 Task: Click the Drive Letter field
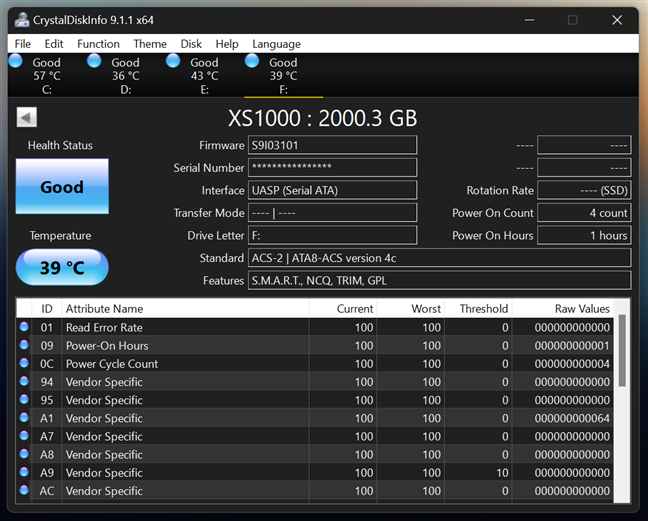[332, 235]
